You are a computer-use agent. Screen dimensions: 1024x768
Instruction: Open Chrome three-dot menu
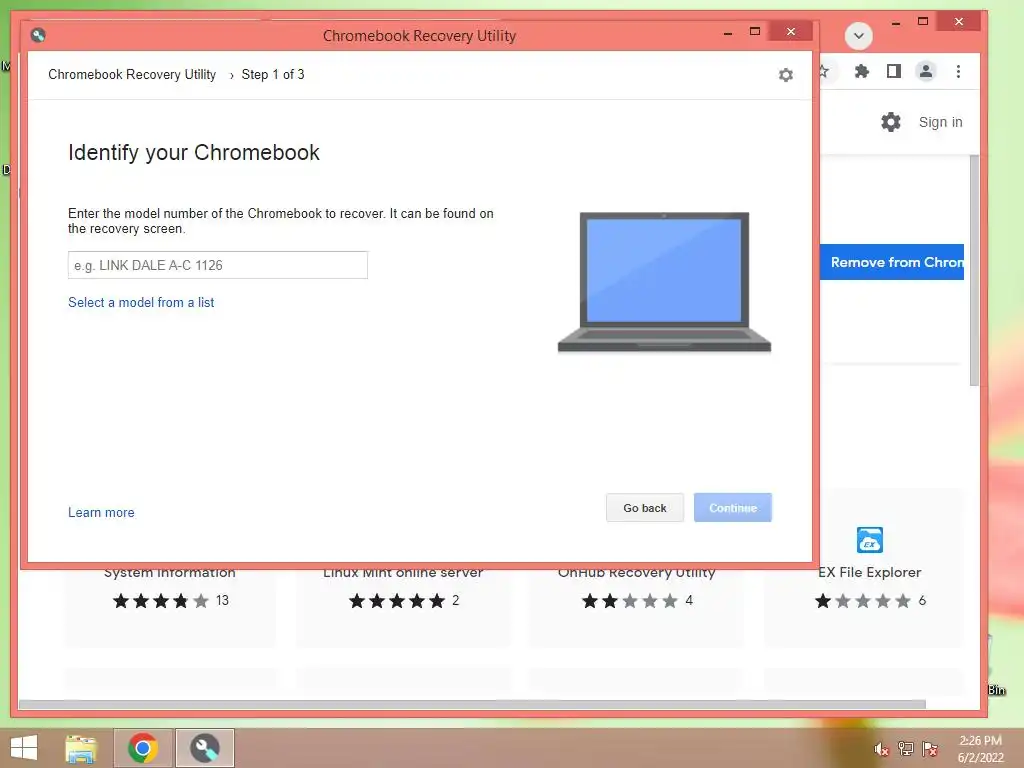pos(958,71)
